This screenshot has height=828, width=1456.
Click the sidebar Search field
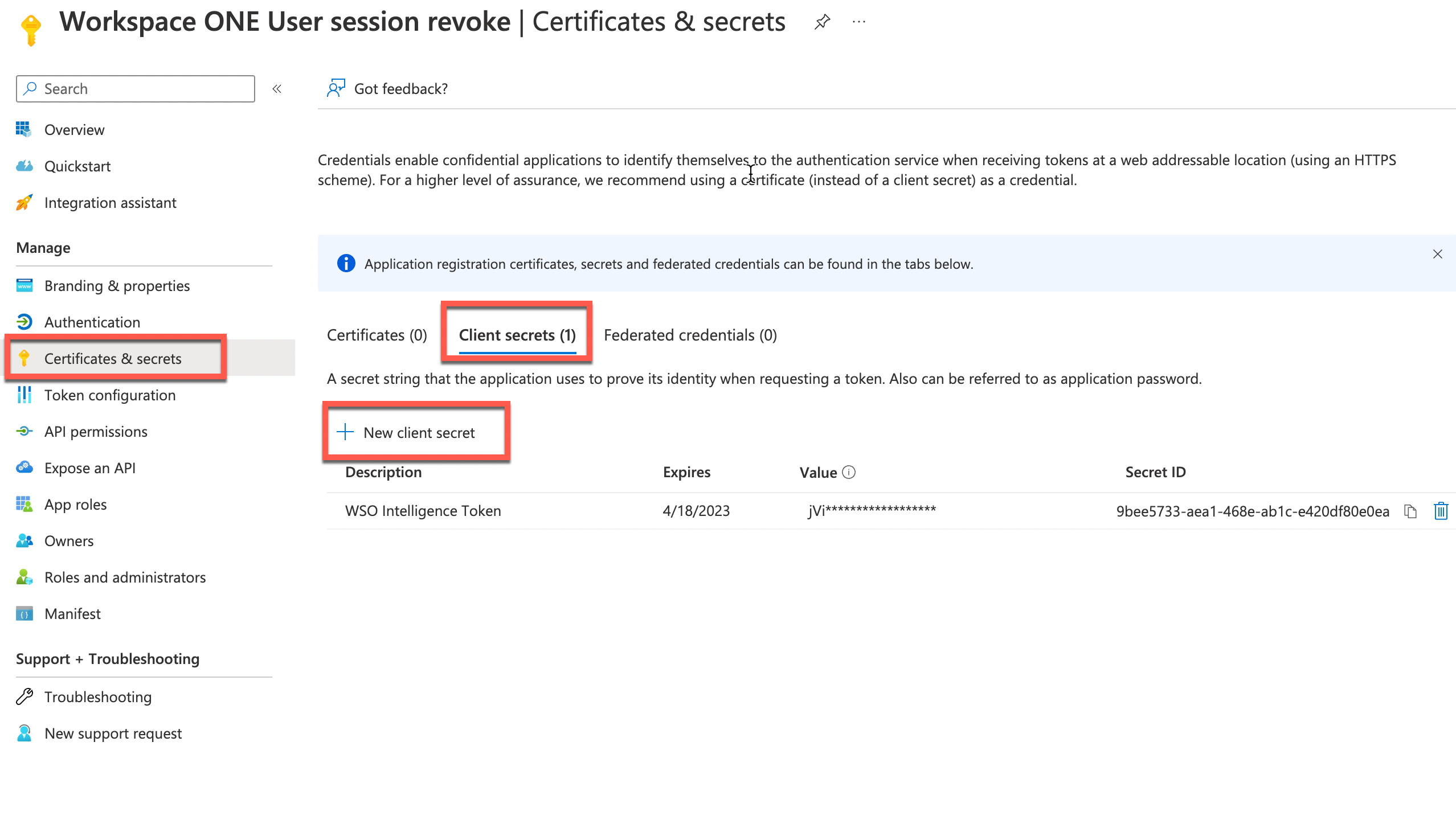coord(136,89)
